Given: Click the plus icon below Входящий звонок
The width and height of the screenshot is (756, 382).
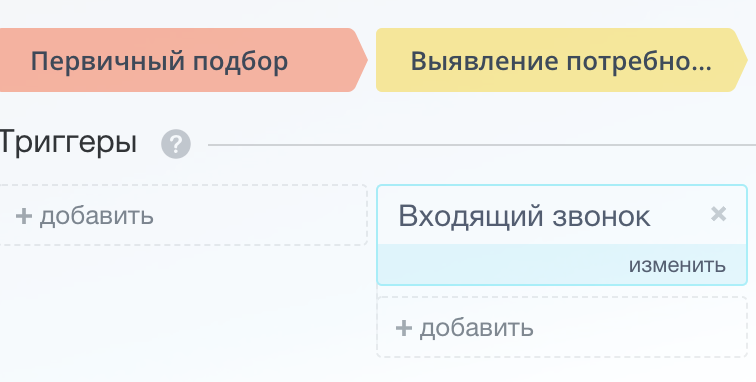Looking at the screenshot, I should tap(404, 328).
